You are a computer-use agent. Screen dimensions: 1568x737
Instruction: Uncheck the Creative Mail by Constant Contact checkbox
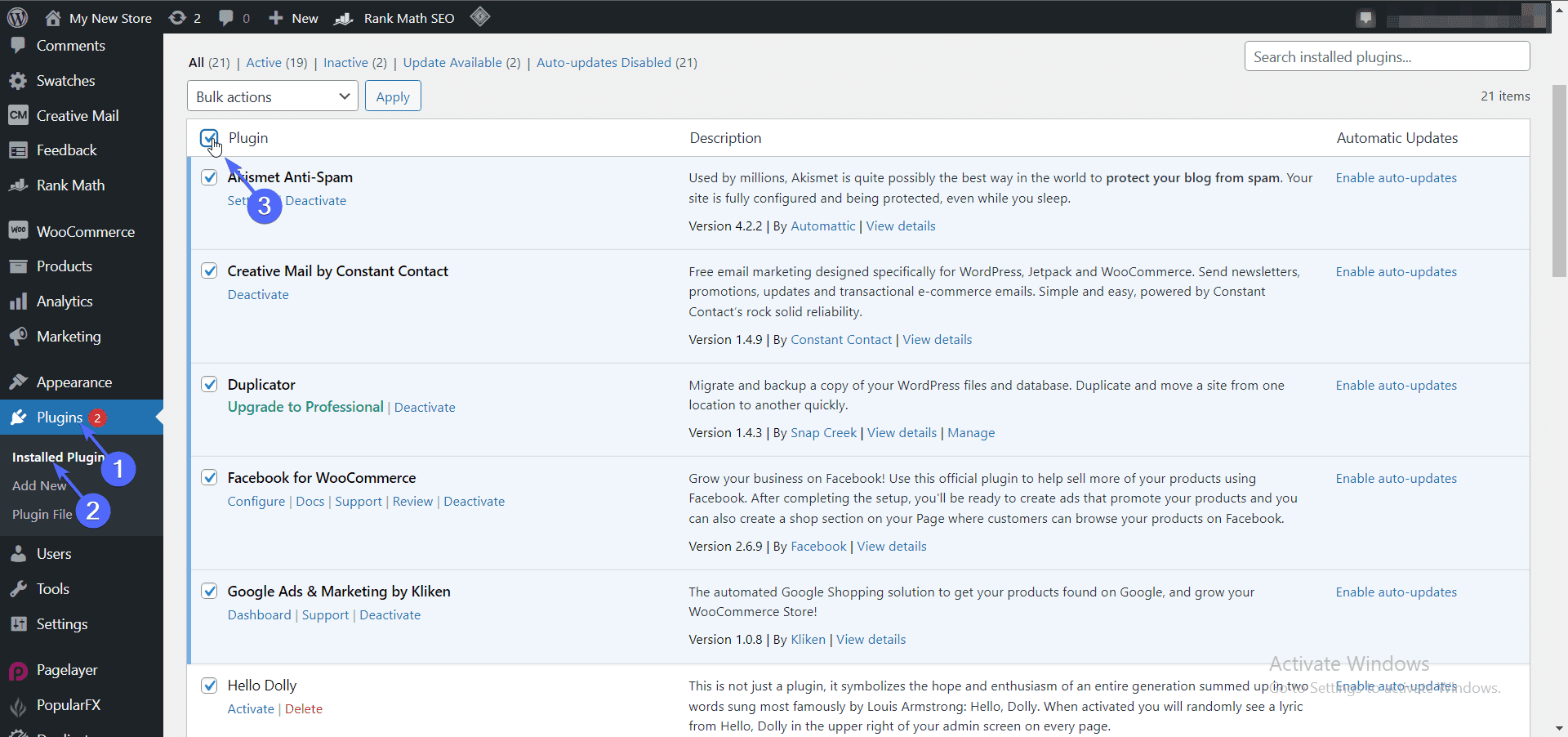point(209,270)
